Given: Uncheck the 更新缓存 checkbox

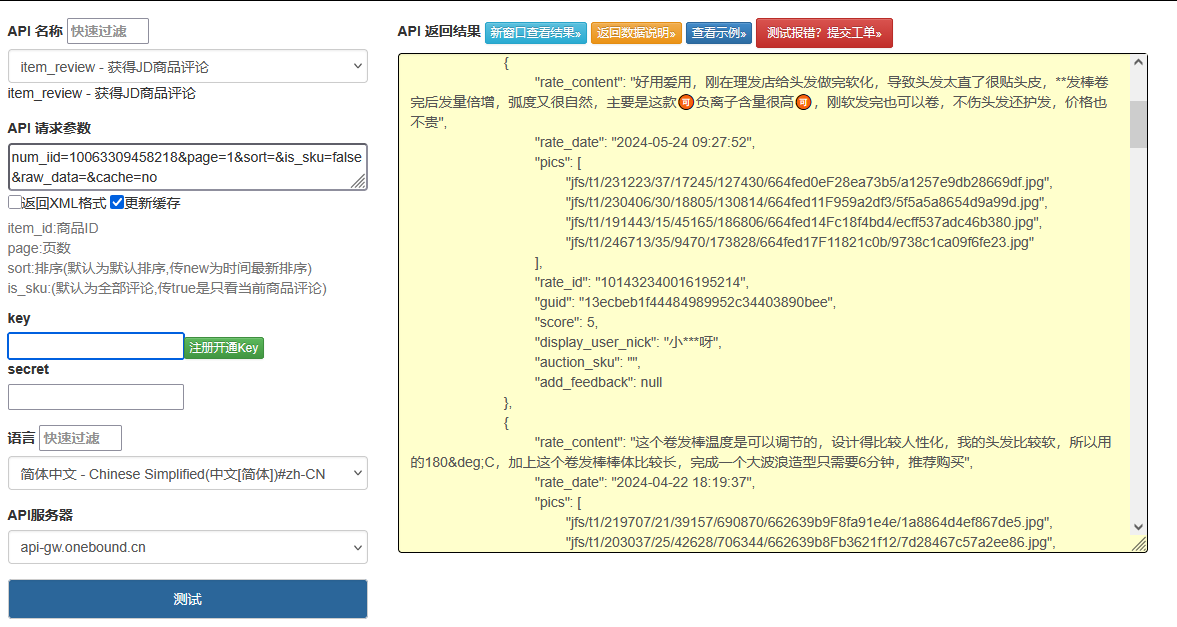Looking at the screenshot, I should pyautogui.click(x=117, y=203).
